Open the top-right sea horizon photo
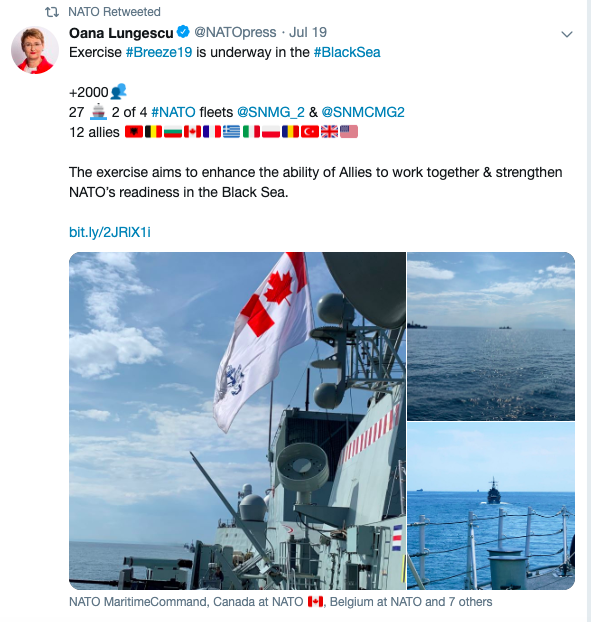Screen dimensions: 591x622 [x=491, y=336]
